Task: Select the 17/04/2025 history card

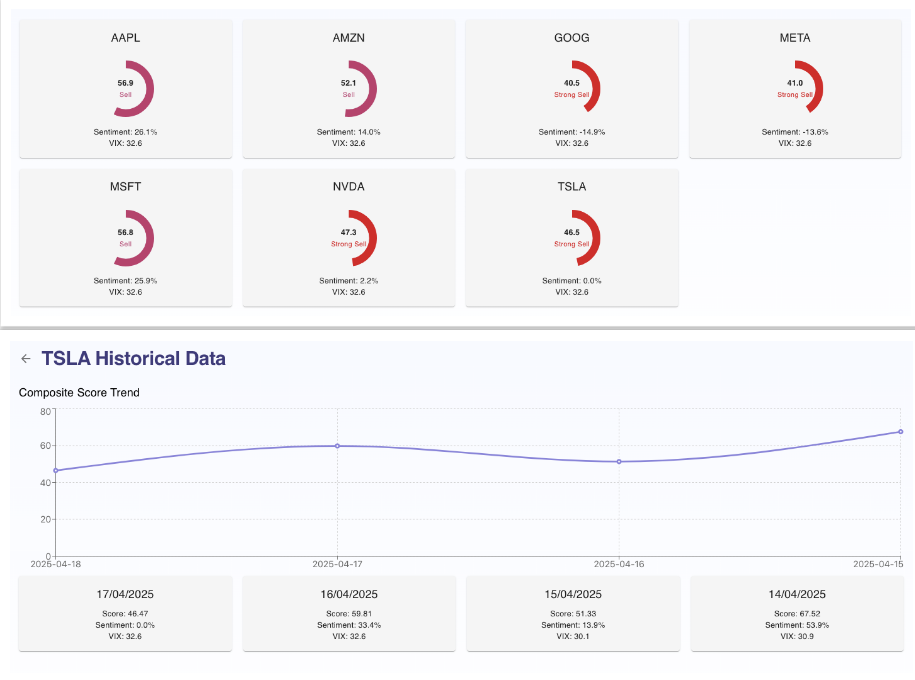Action: tap(126, 613)
